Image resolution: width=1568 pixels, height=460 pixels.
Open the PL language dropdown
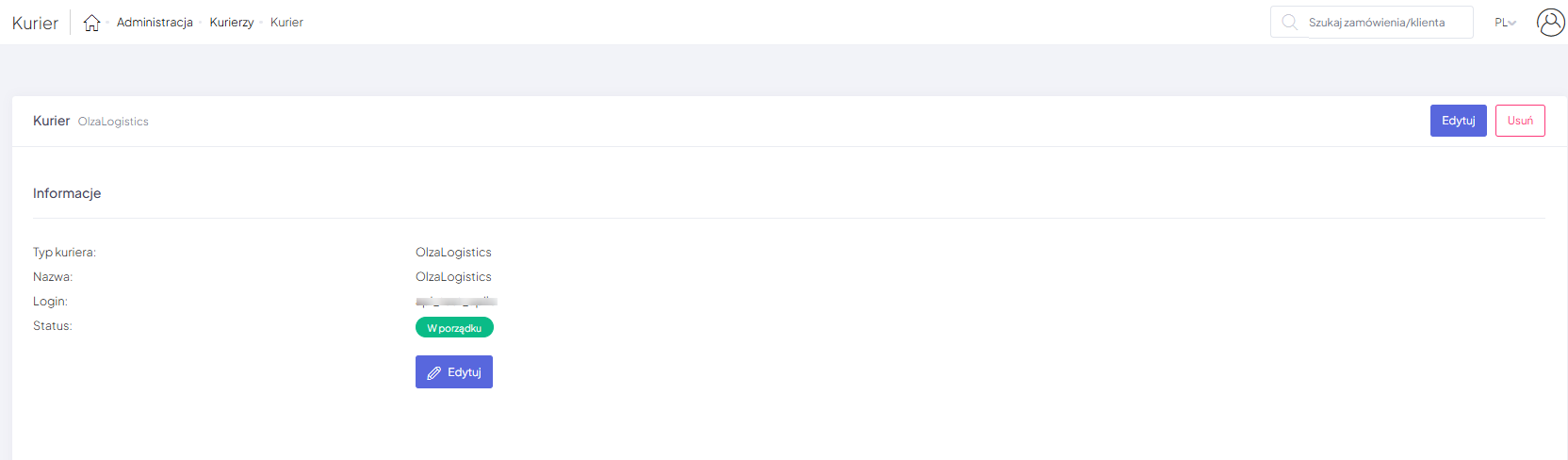(1505, 23)
